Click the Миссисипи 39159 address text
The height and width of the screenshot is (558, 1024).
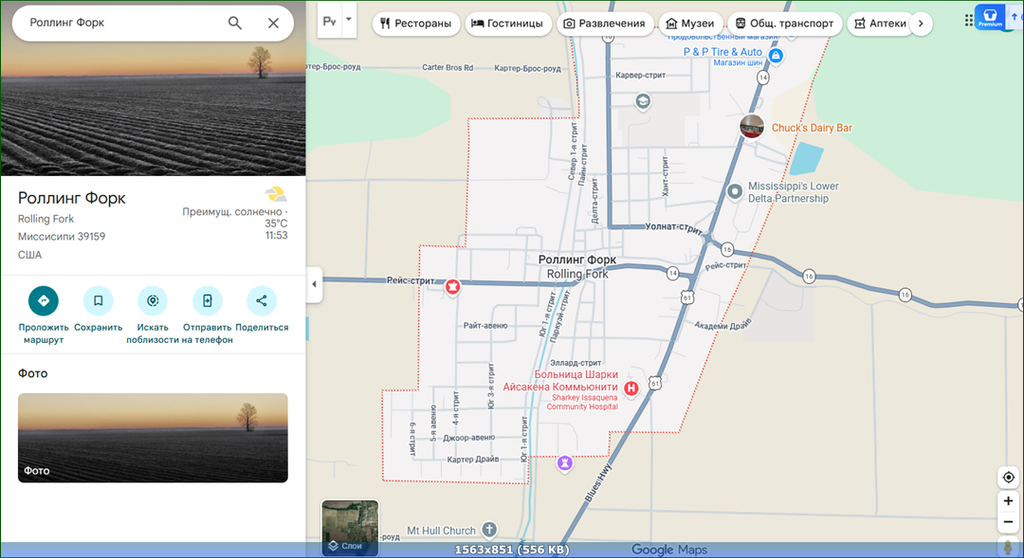[x=61, y=237]
